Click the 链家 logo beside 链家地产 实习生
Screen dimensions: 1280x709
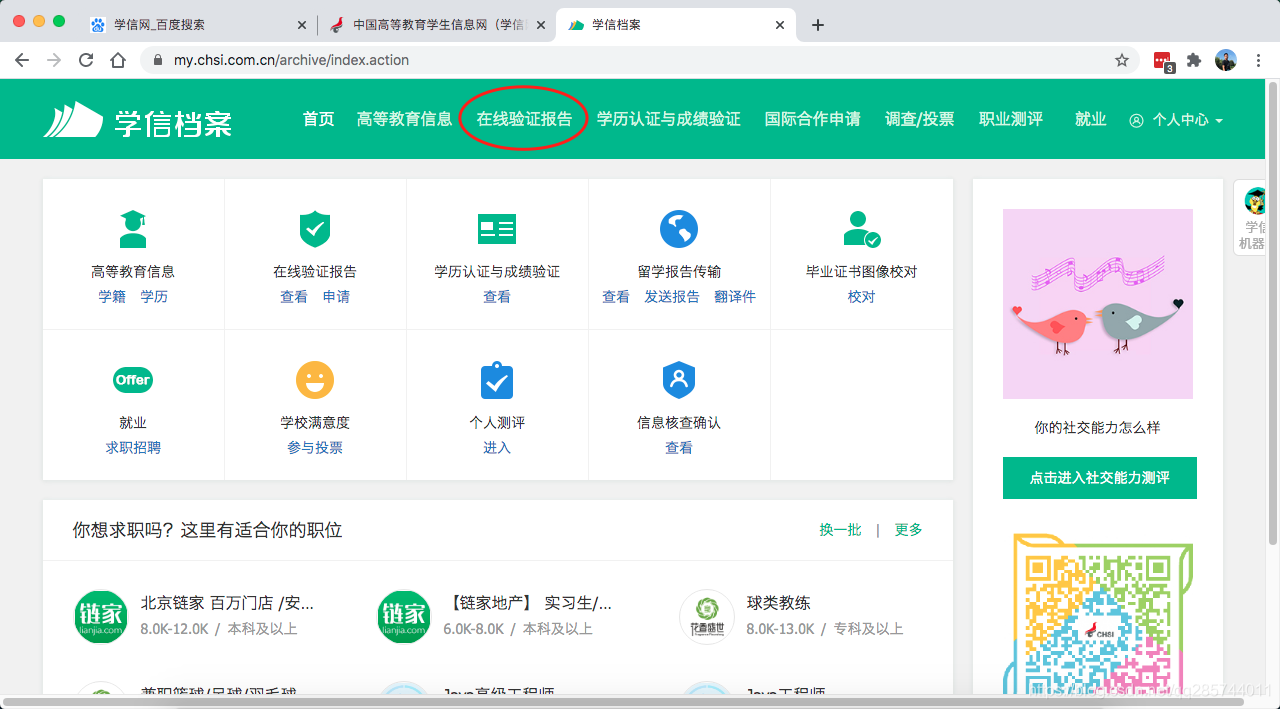click(403, 616)
